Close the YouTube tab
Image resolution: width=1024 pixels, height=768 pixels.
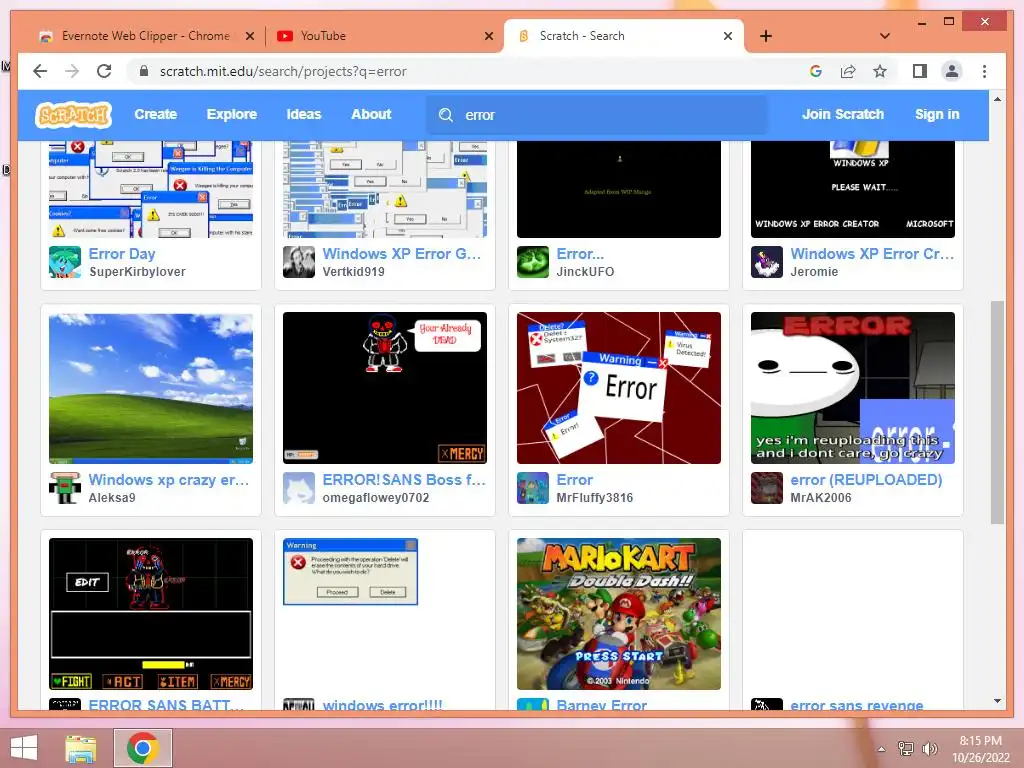coord(488,36)
